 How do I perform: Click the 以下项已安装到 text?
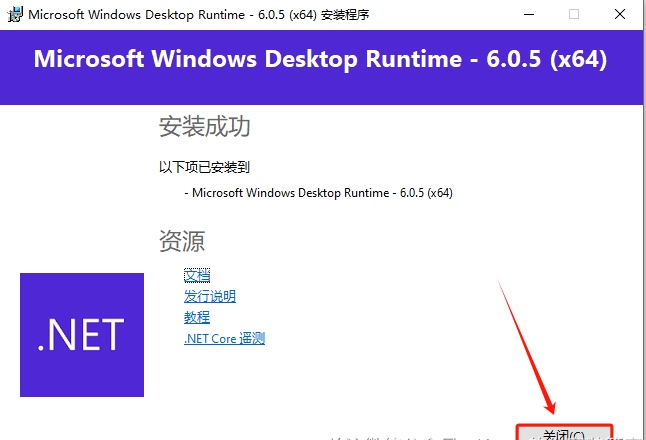pos(204,167)
